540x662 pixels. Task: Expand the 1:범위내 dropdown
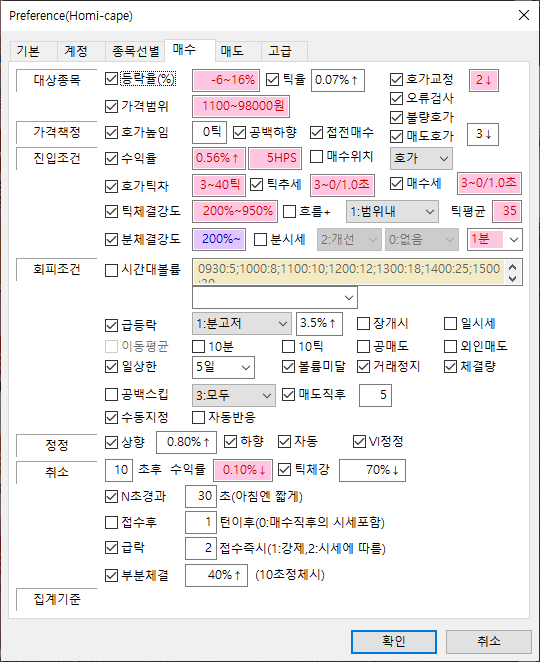(392, 212)
